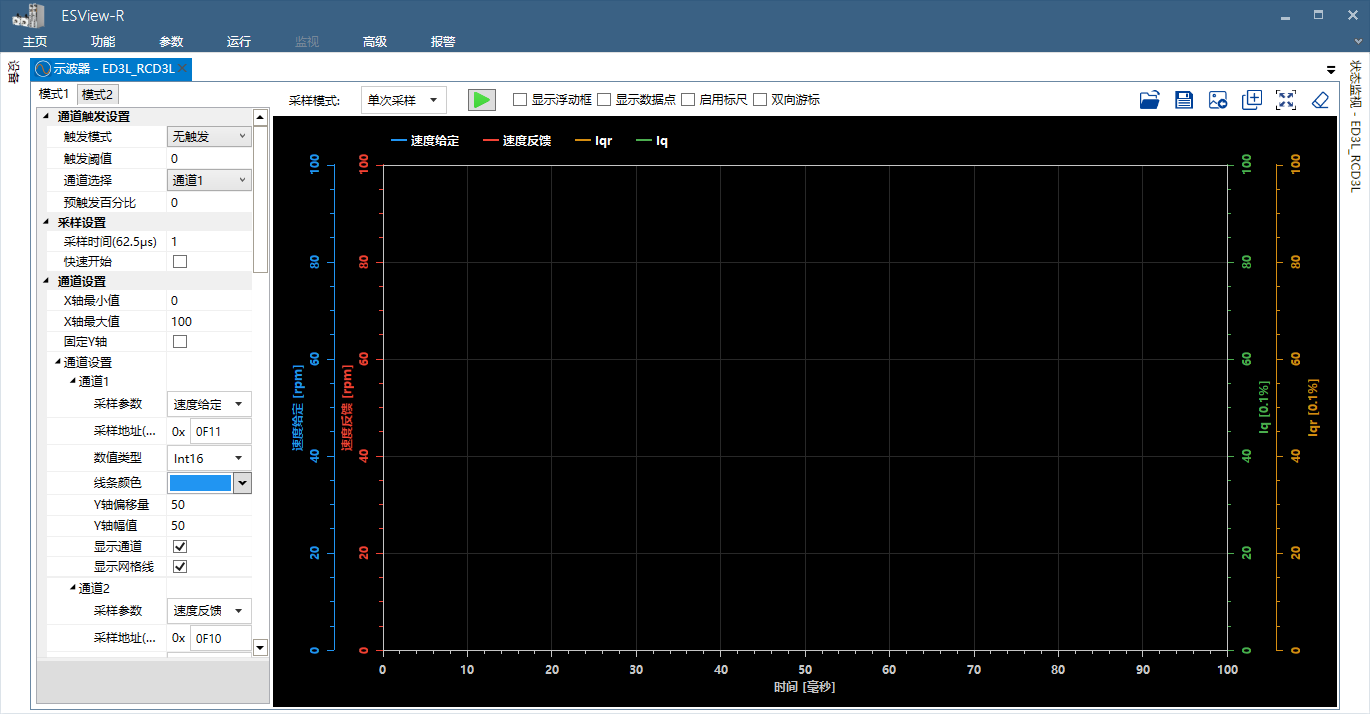Open channel 2 采样参数 dropdown 速度反馈
1370x714 pixels.
209,611
